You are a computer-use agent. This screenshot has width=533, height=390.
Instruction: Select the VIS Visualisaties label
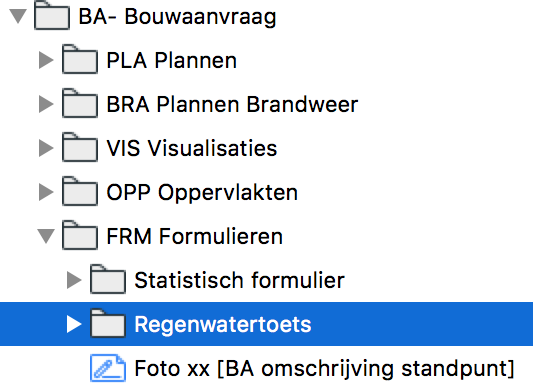(x=192, y=148)
